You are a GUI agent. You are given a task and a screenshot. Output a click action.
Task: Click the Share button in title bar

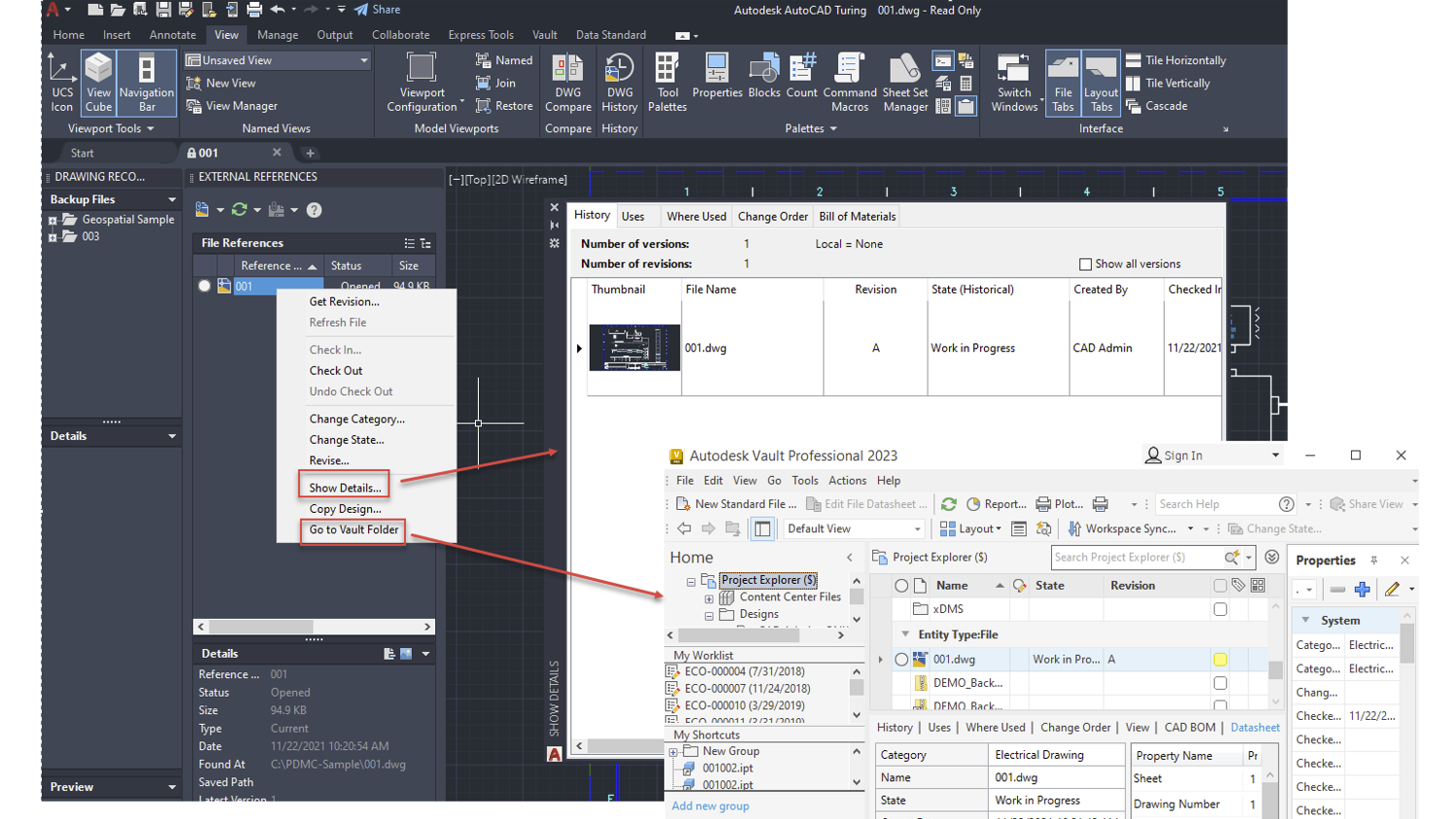[x=377, y=10]
